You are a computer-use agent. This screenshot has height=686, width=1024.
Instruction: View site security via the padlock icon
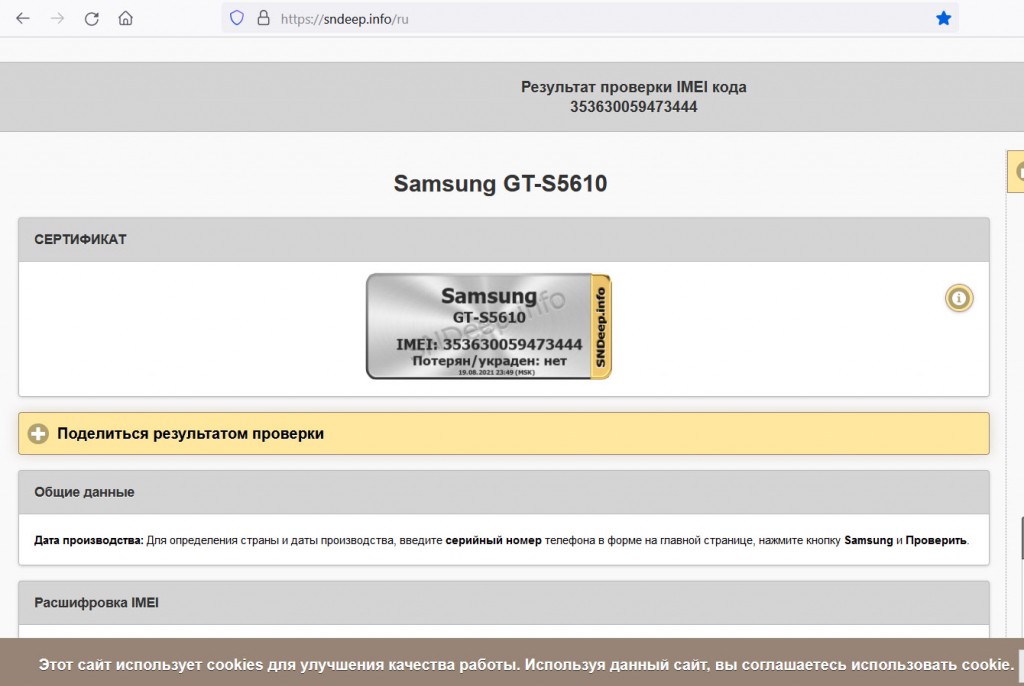263,18
